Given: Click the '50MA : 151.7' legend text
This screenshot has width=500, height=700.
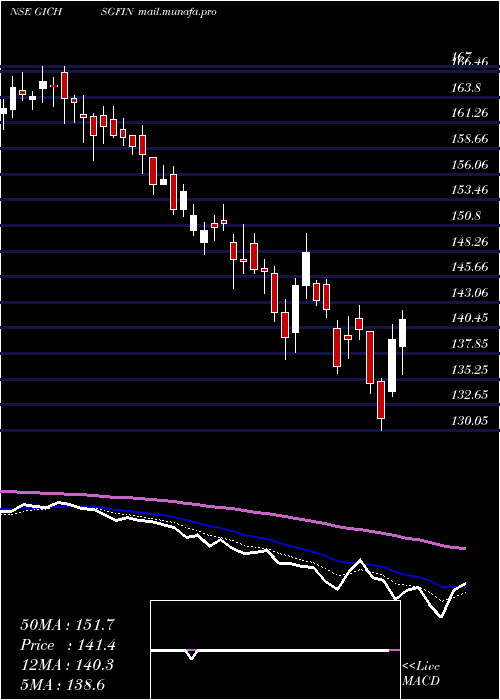Looking at the screenshot, I should [65, 625].
